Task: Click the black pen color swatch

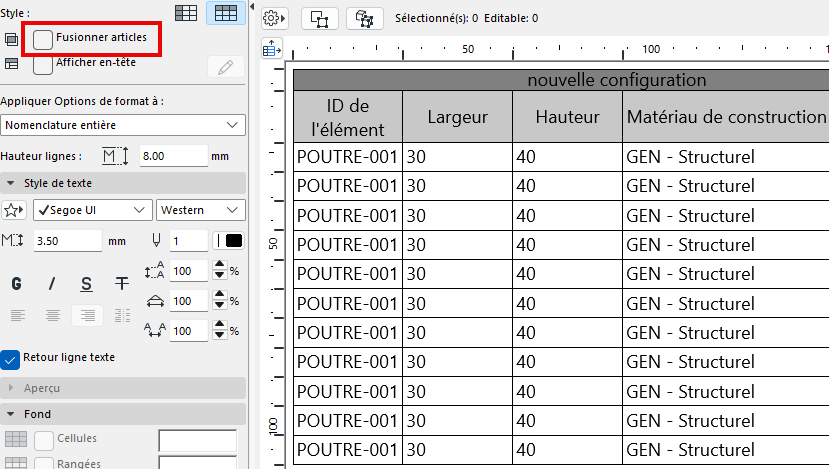Action: click(x=234, y=241)
